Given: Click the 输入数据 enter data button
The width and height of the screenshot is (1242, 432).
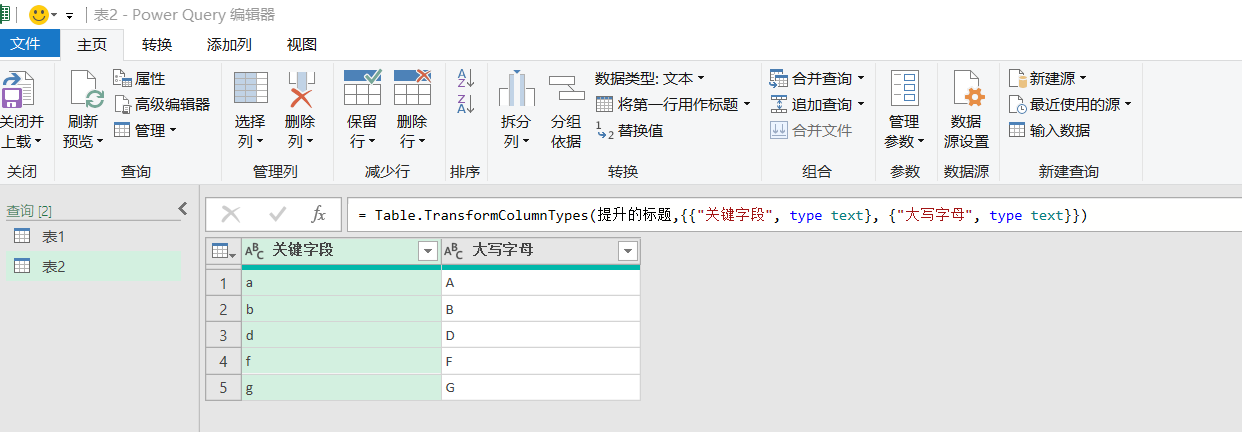Looking at the screenshot, I should click(1049, 130).
